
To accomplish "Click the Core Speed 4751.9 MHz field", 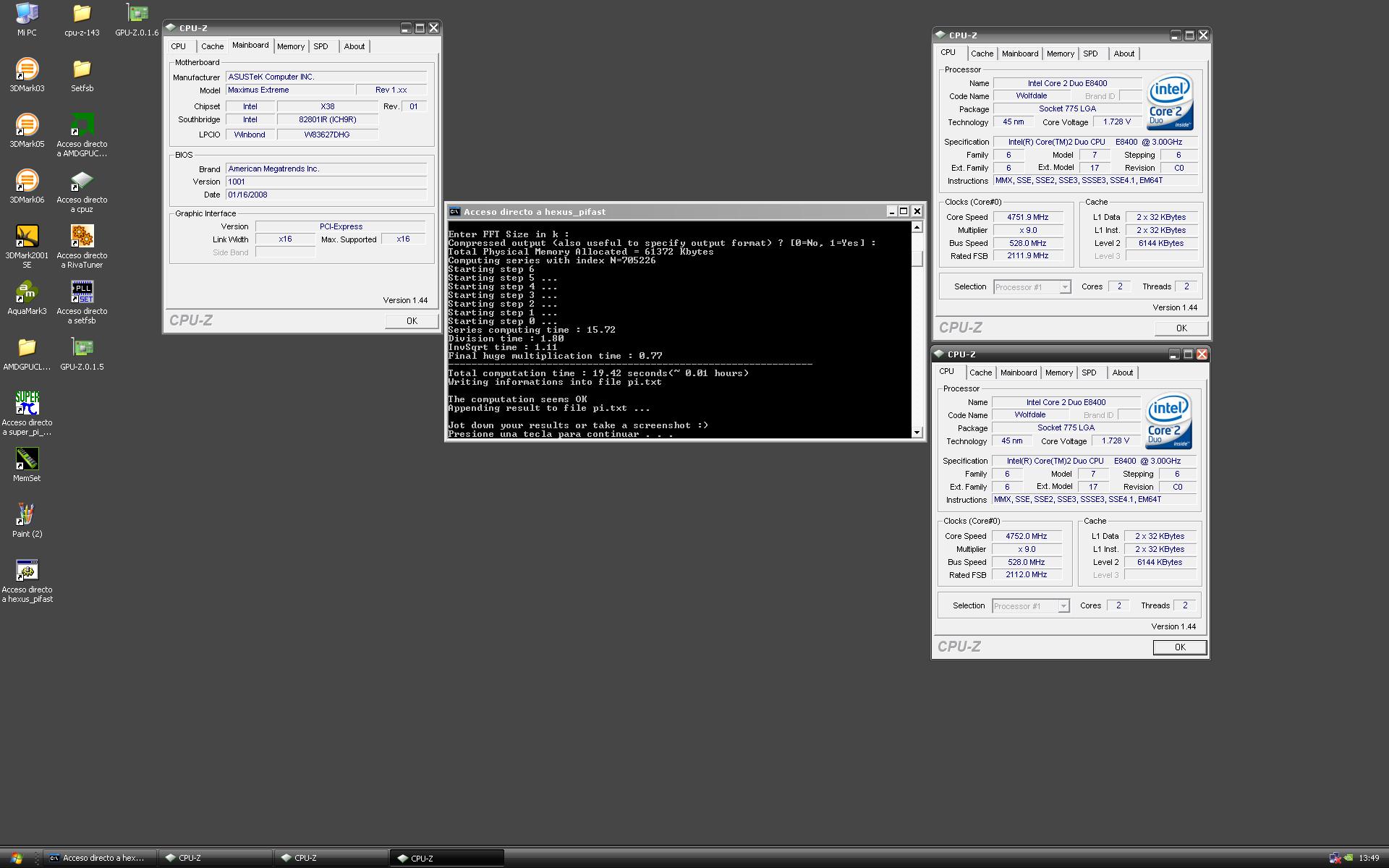I will tap(1027, 217).
